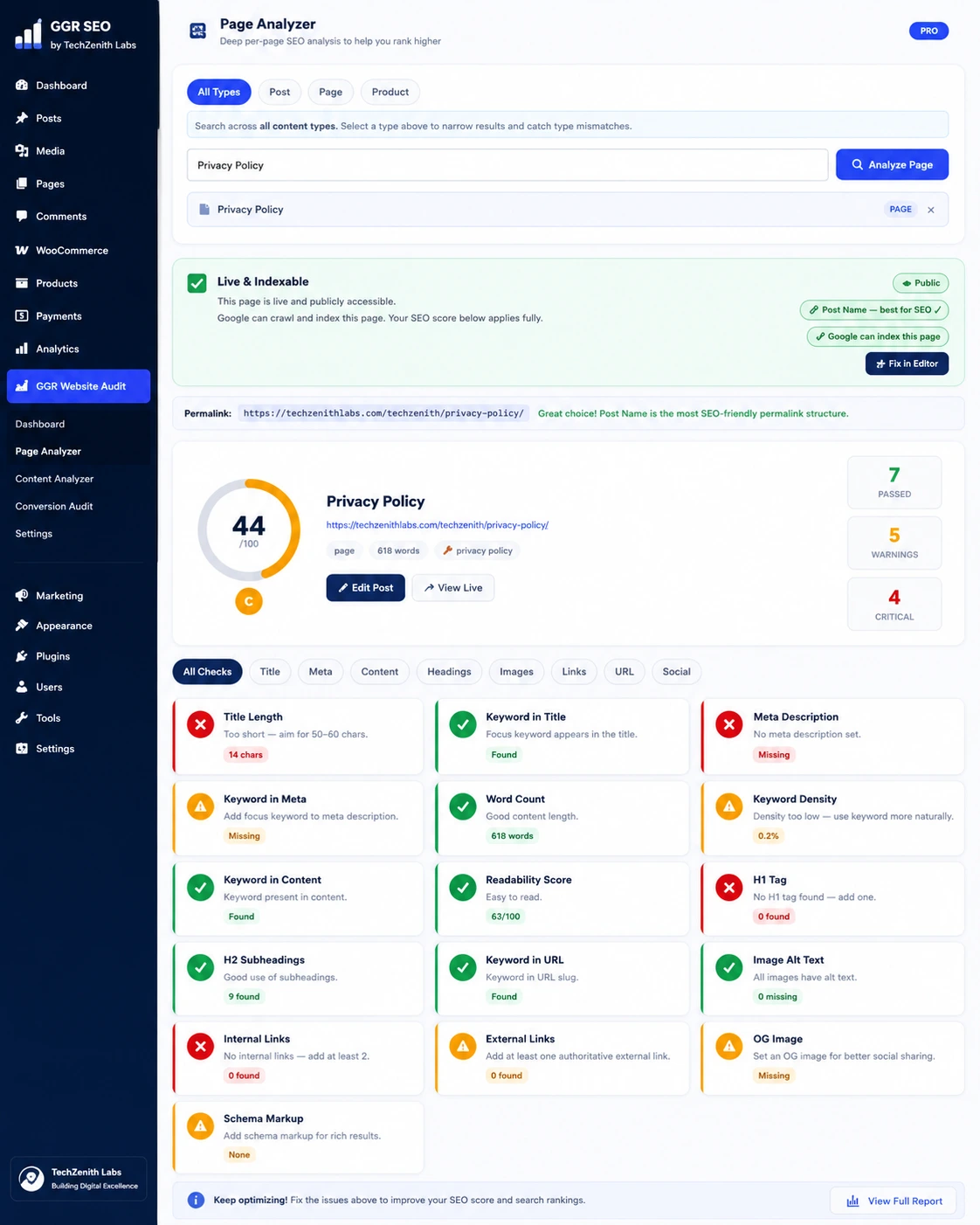Open Conversion Audit submenu item
This screenshot has height=1225, width=980.
click(x=54, y=506)
